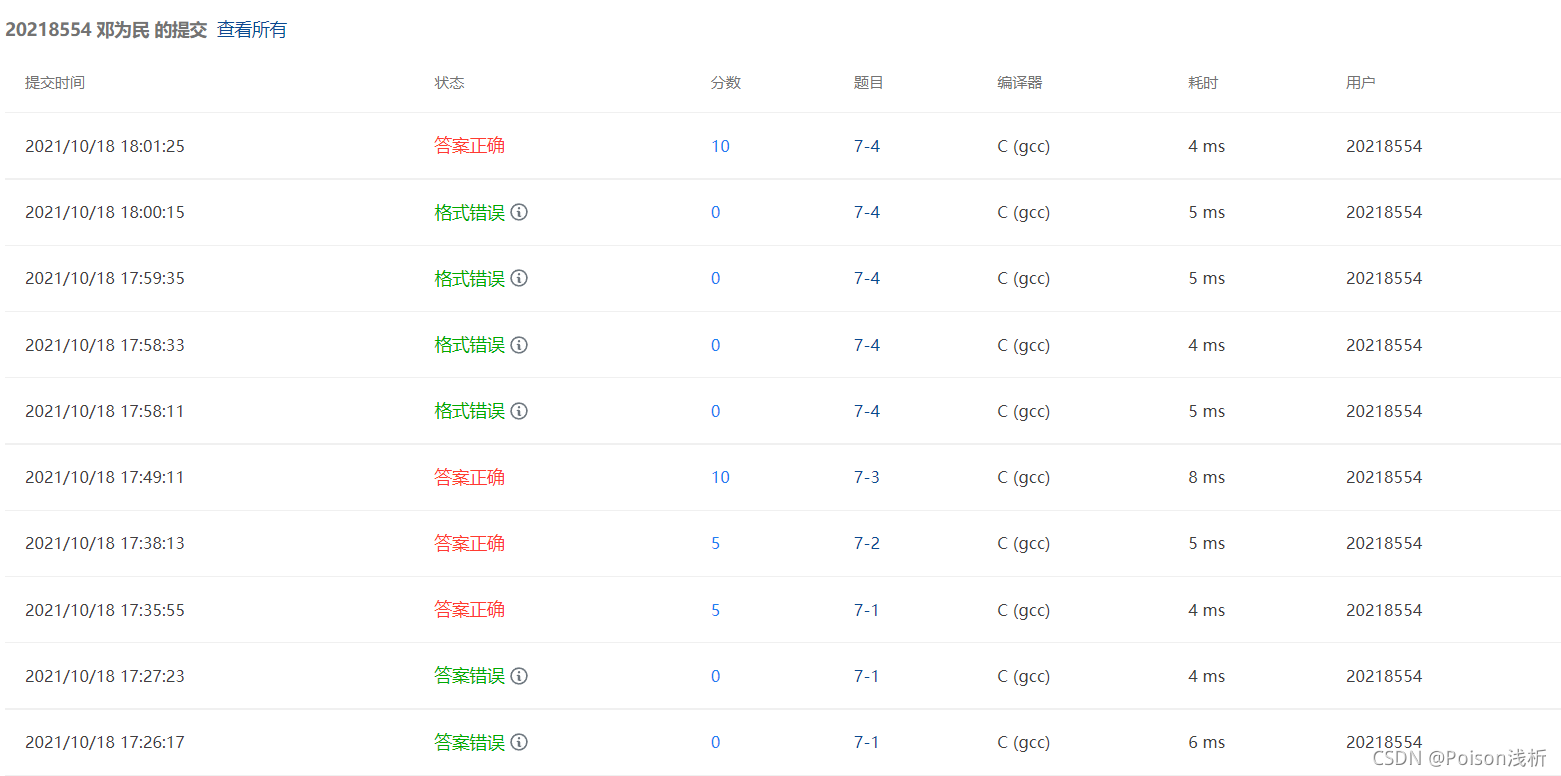This screenshot has height=776, width=1561.
Task: Select the 答案正确 status at 17:49:11
Action: 469,477
